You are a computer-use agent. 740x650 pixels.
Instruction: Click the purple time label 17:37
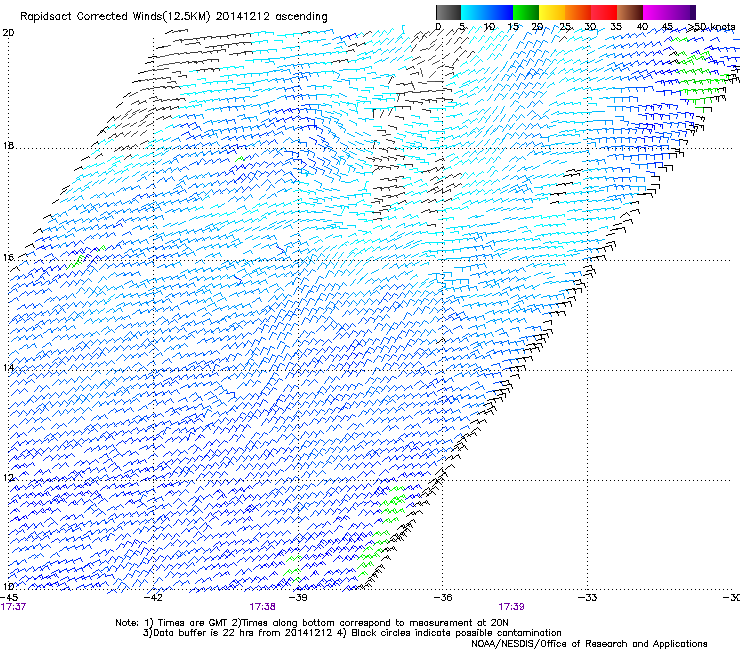tap(13, 607)
